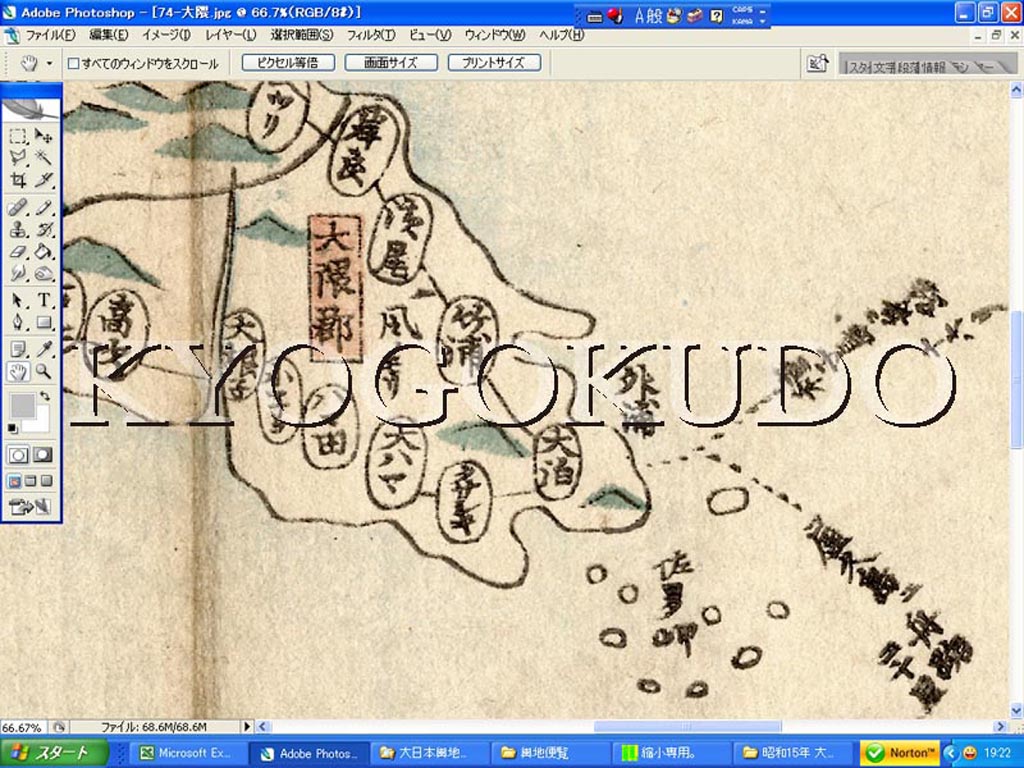Enable すべてのウィンドウをスクロール checkbox
The width and height of the screenshot is (1024, 768).
point(74,63)
